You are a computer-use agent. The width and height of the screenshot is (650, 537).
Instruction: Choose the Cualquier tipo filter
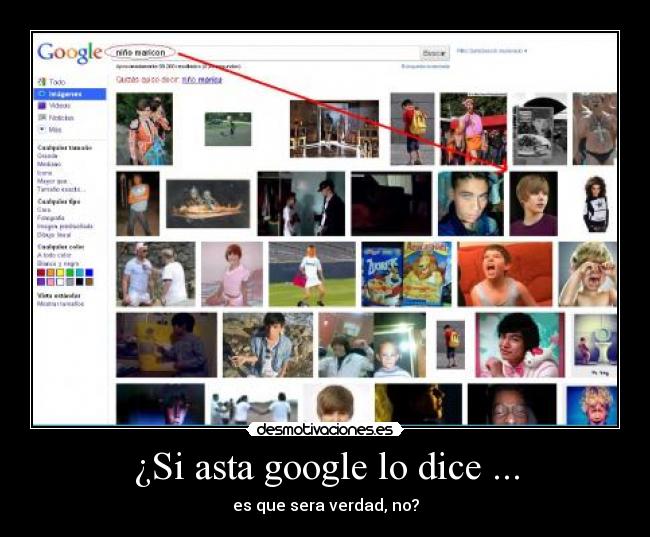click(x=58, y=202)
